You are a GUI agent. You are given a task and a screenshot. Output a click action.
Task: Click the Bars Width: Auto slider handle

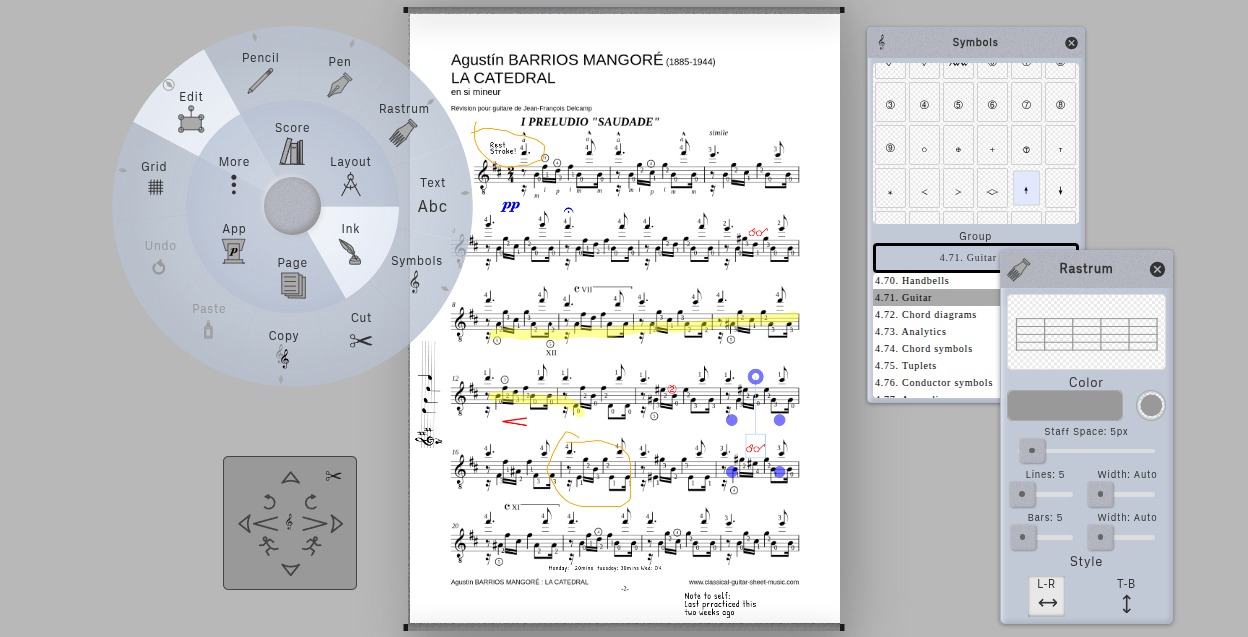(1100, 537)
